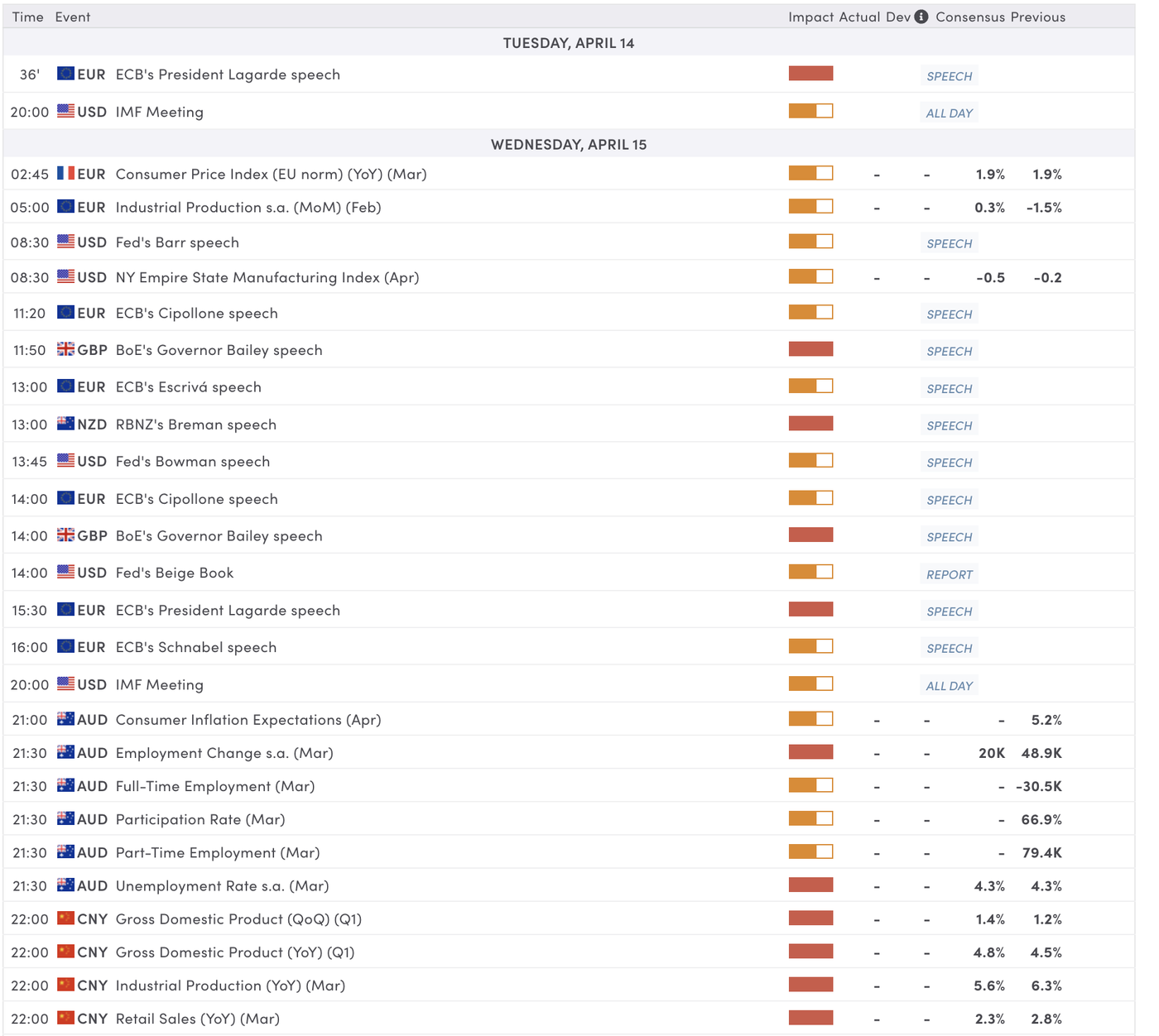1159x1036 pixels.
Task: Click the Australian flag on Participation Rate row
Action: [x=65, y=818]
